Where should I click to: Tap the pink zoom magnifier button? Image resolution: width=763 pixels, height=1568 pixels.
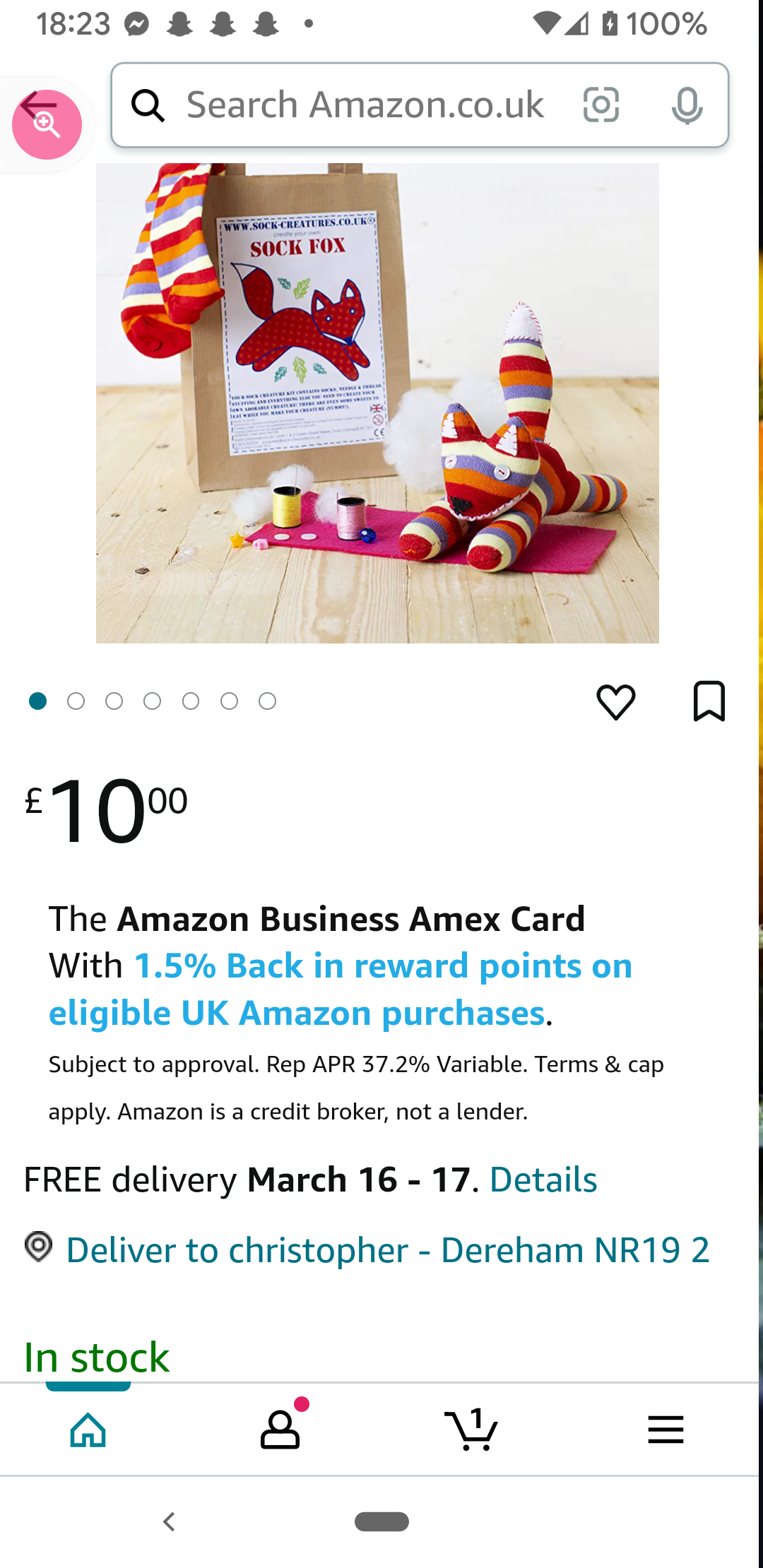click(x=47, y=124)
